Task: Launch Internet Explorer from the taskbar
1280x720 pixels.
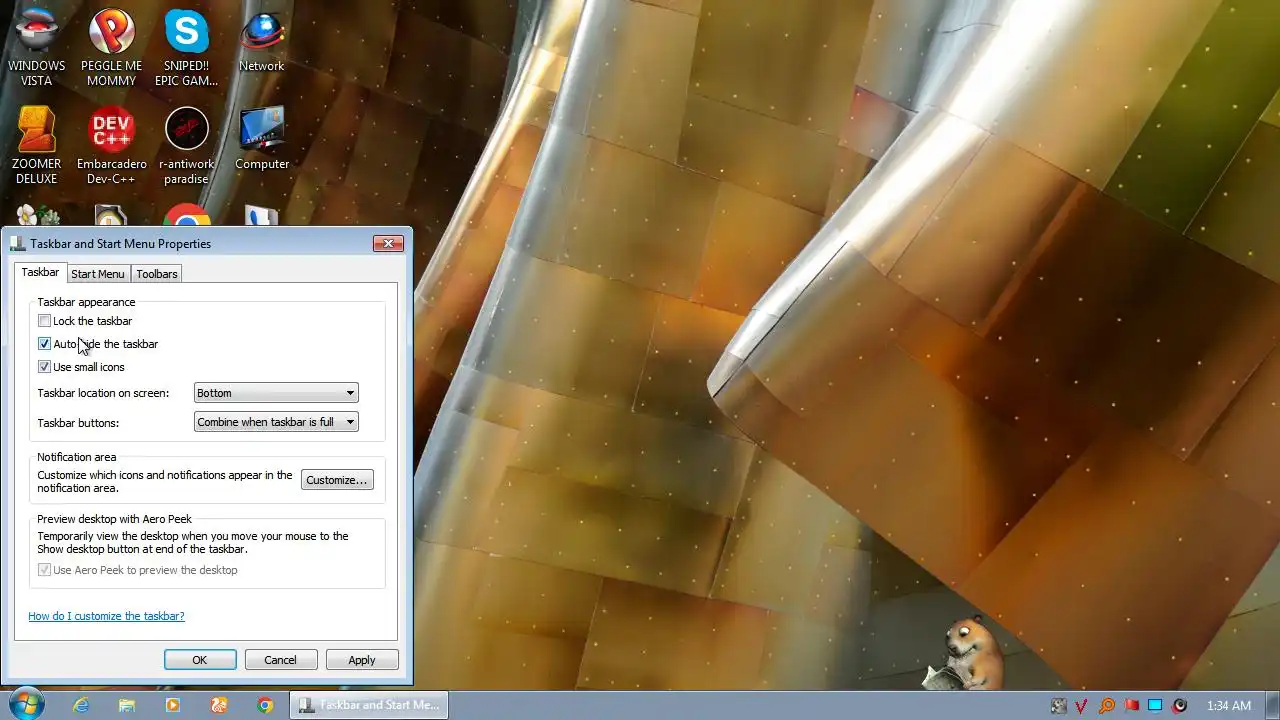Action: [x=81, y=705]
